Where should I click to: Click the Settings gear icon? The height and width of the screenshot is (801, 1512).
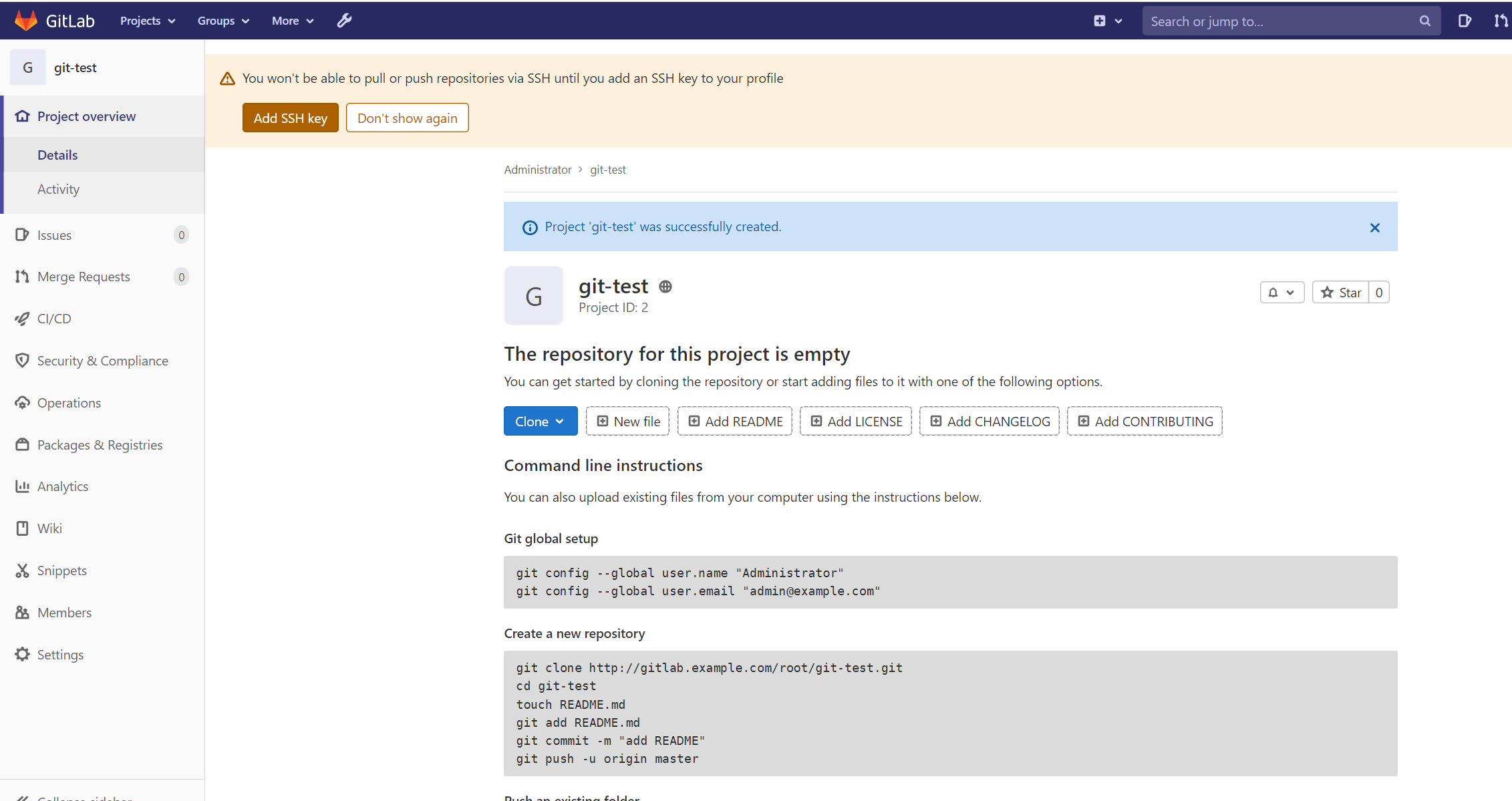pos(22,655)
